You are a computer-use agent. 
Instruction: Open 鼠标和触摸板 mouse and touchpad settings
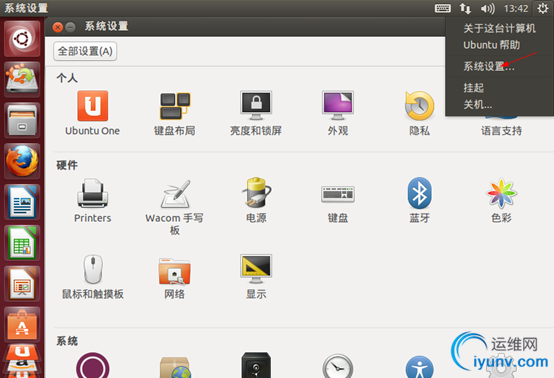pos(93,277)
